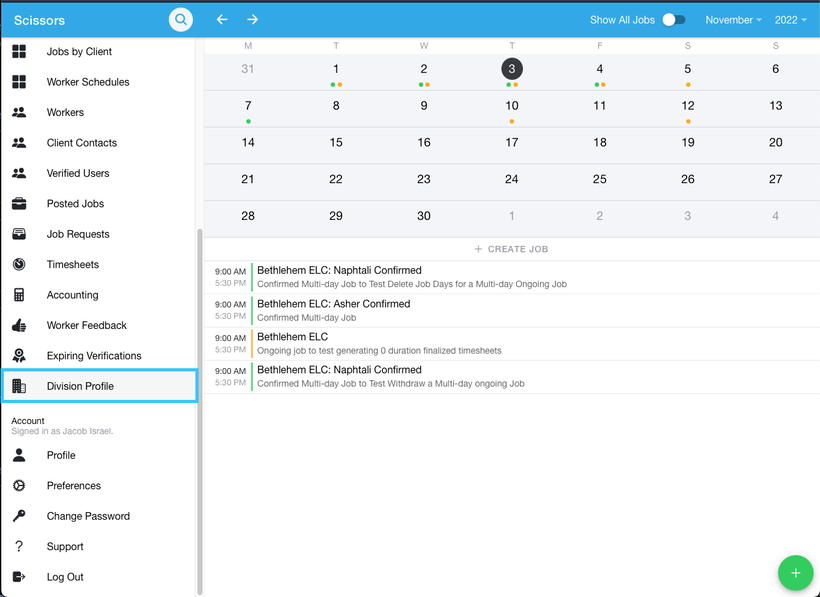Click the Timesheets clock icon
This screenshot has width=820, height=597.
click(19, 264)
